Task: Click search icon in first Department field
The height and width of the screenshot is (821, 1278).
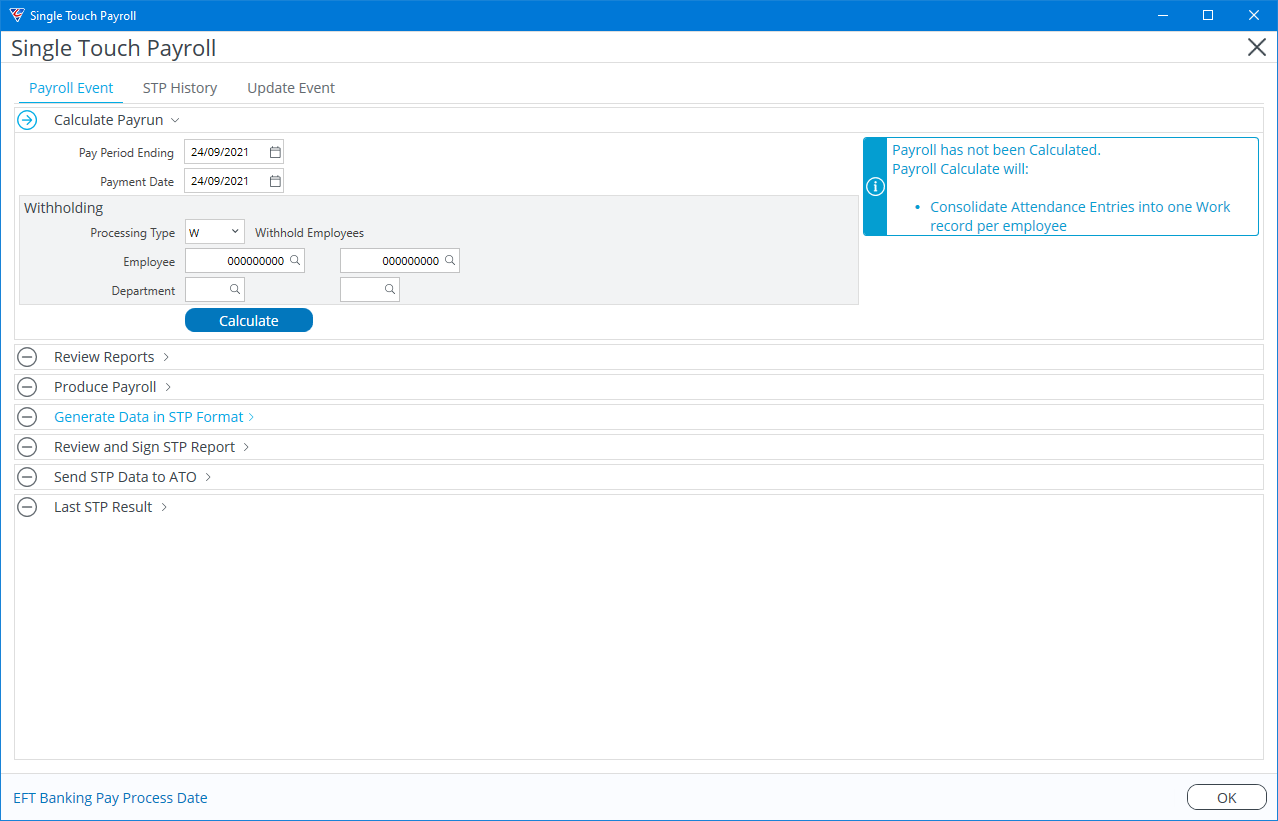Action: tap(235, 289)
